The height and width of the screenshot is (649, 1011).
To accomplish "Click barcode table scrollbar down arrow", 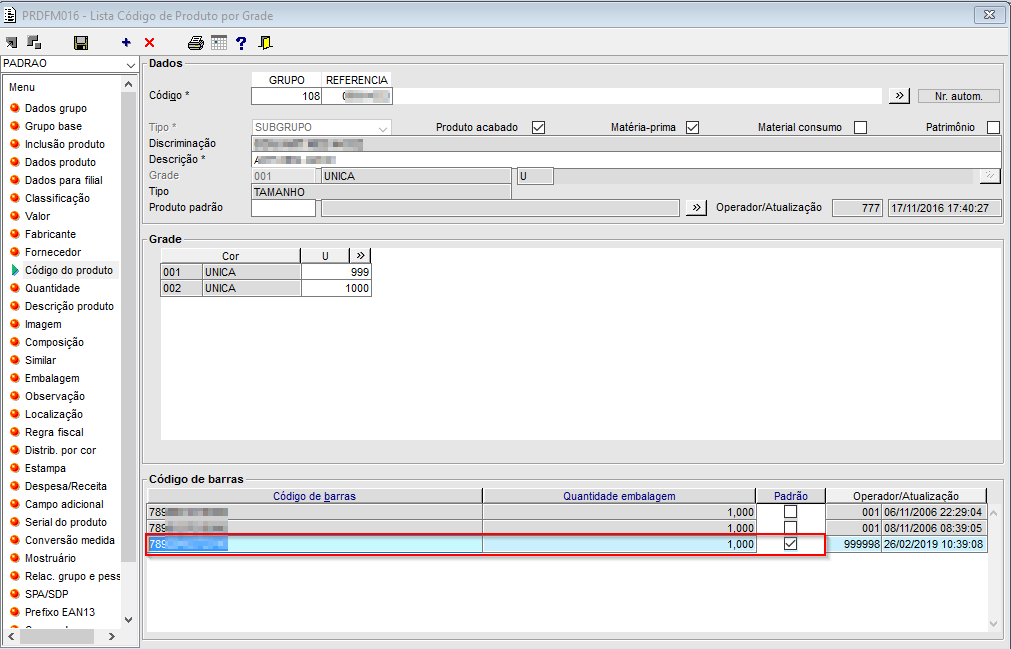I will [x=994, y=624].
